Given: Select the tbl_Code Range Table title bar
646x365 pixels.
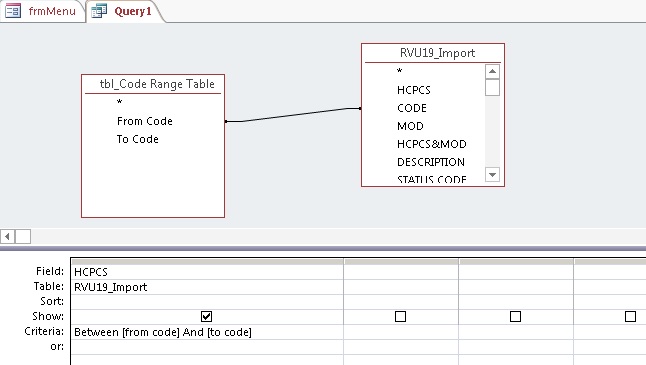Looking at the screenshot, I should pos(153,84).
